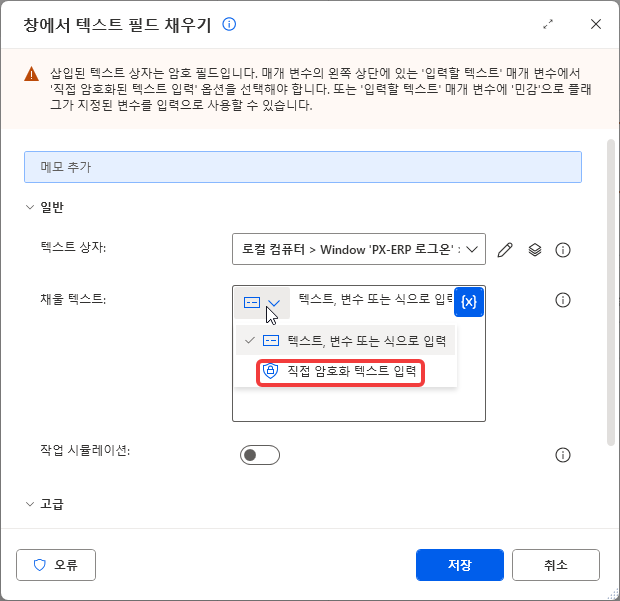Screen dimensions: 620x601
Task: Open UI element layers icon
Action: pyautogui.click(x=535, y=250)
